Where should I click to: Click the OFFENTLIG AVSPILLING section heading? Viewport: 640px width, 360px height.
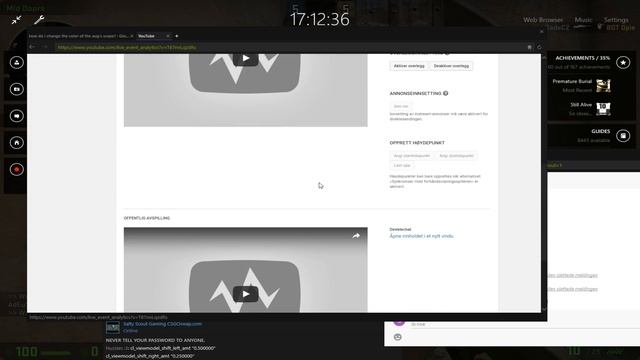coord(147,218)
